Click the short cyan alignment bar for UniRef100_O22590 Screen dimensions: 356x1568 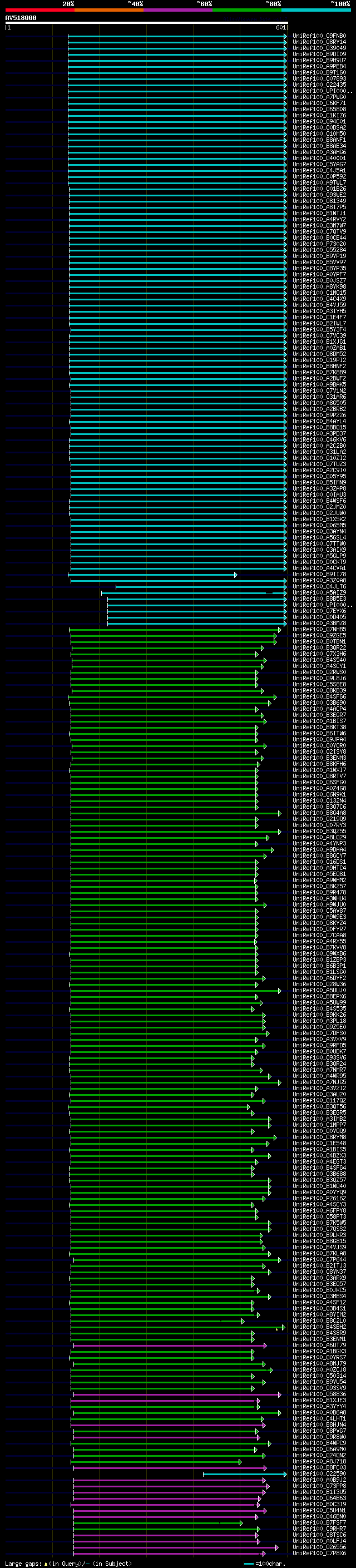pos(245,1474)
